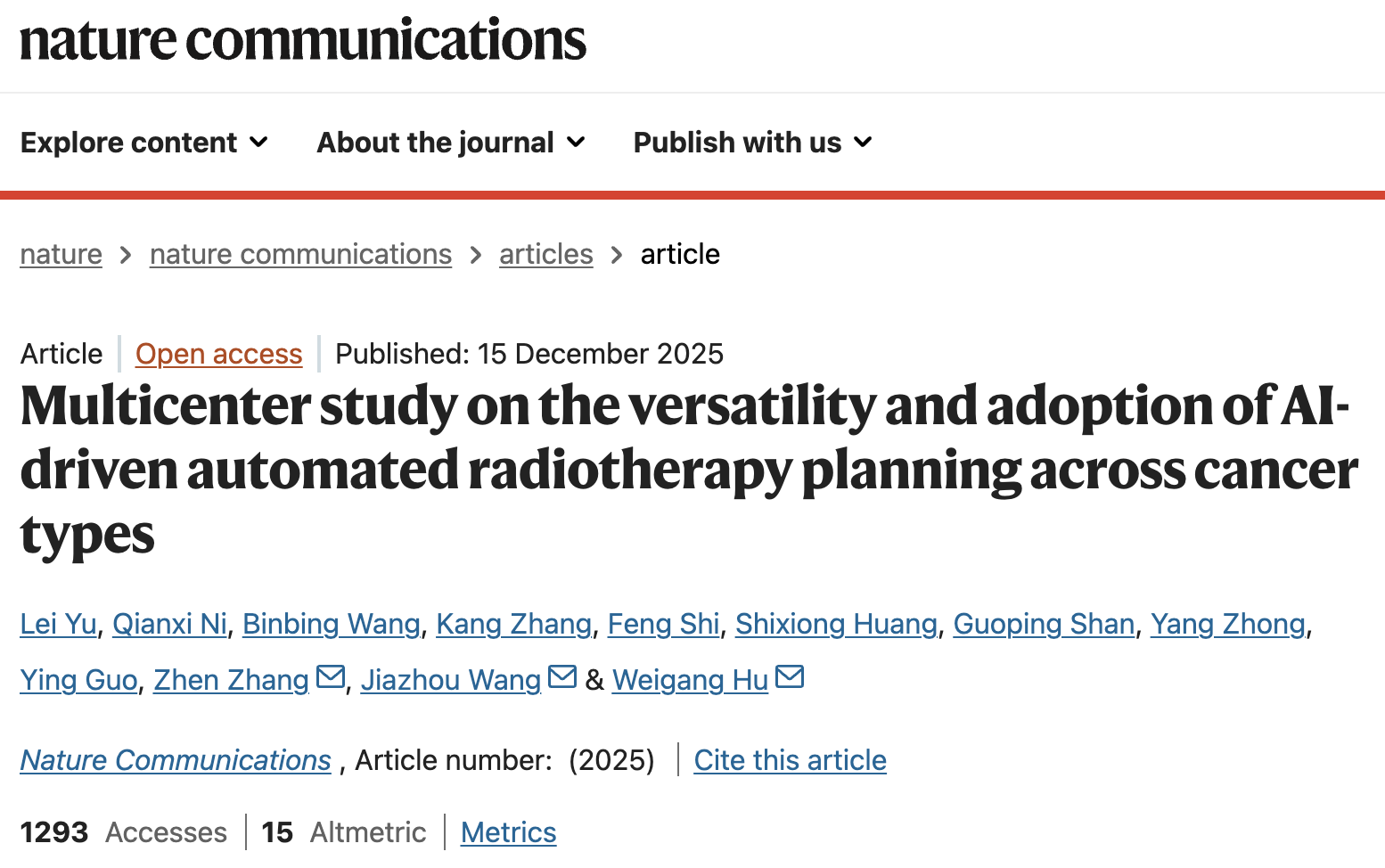Screen dimensions: 1385x868
Task: Click author Binbing Wang's name
Action: pos(331,624)
